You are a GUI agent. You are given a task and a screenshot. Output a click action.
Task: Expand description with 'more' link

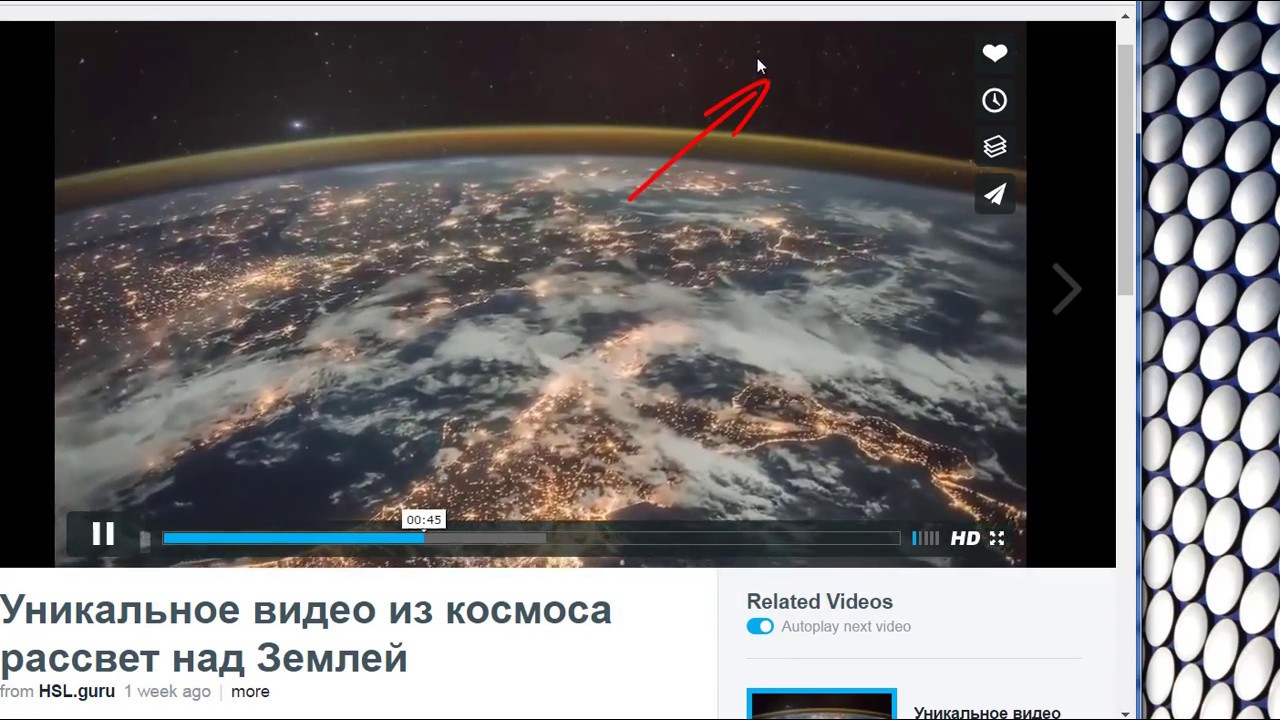[250, 691]
